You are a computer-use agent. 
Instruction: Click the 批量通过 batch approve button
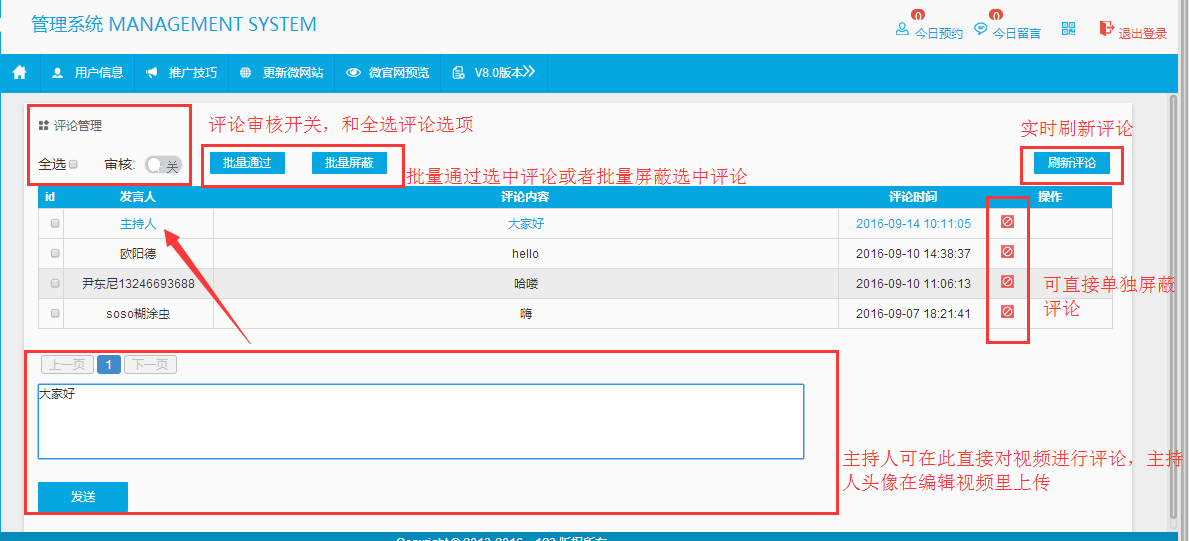pyautogui.click(x=247, y=163)
